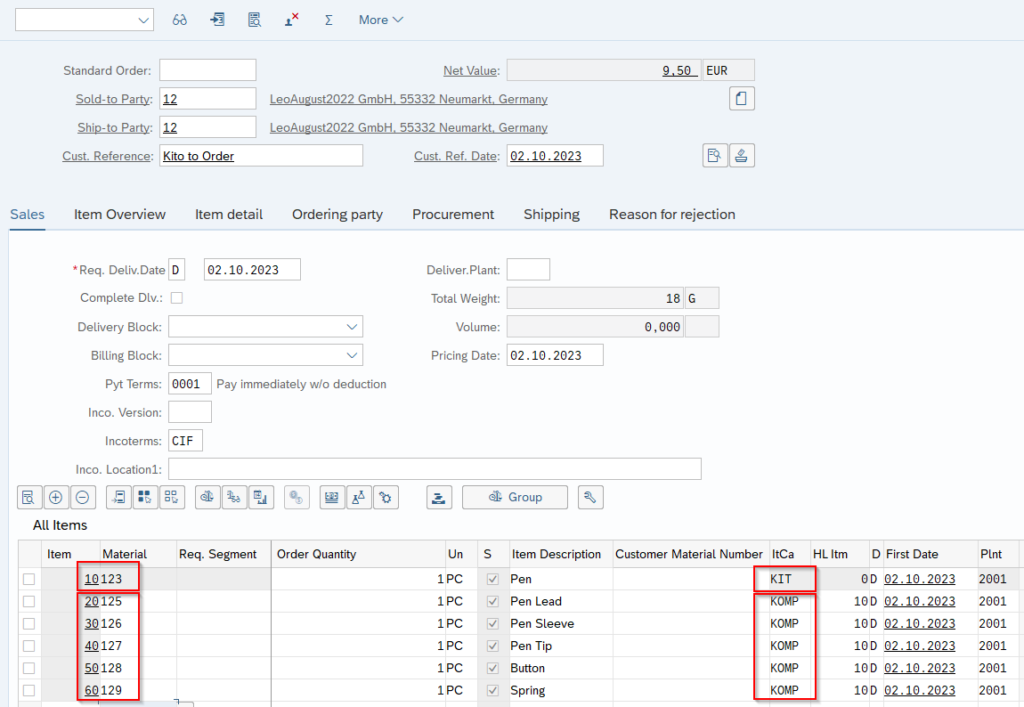Select the row checkbox for item 30 Pen Sleeve

[29, 623]
